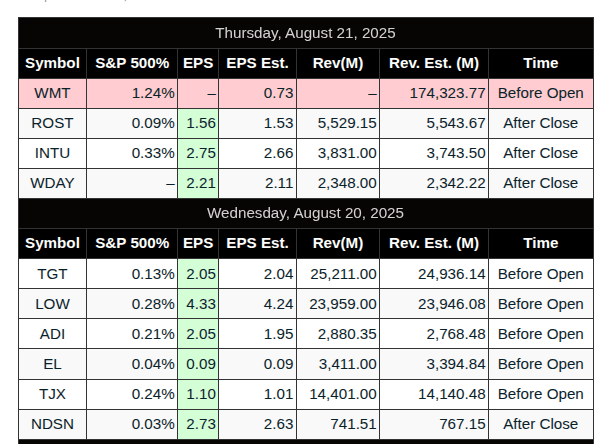Click the TGT symbol cell
The height and width of the screenshot is (444, 604).
pyautogui.click(x=52, y=275)
